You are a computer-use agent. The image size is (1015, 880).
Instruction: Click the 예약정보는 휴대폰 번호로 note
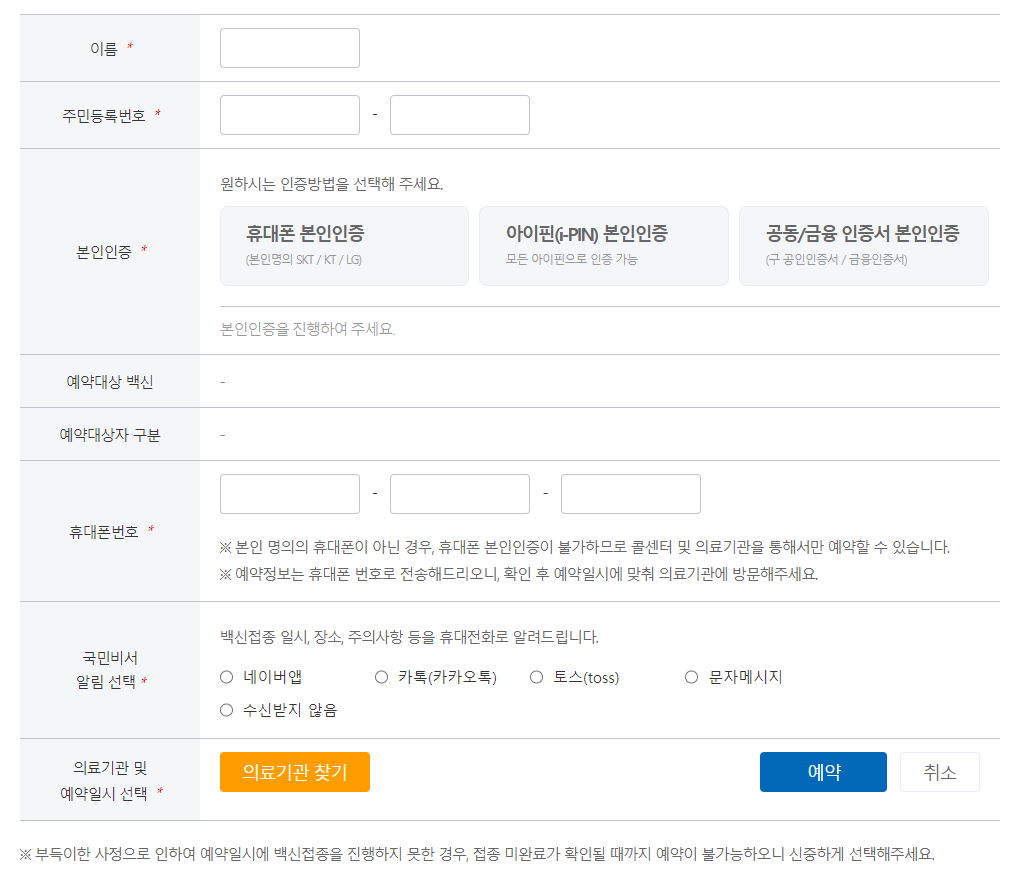click(519, 574)
